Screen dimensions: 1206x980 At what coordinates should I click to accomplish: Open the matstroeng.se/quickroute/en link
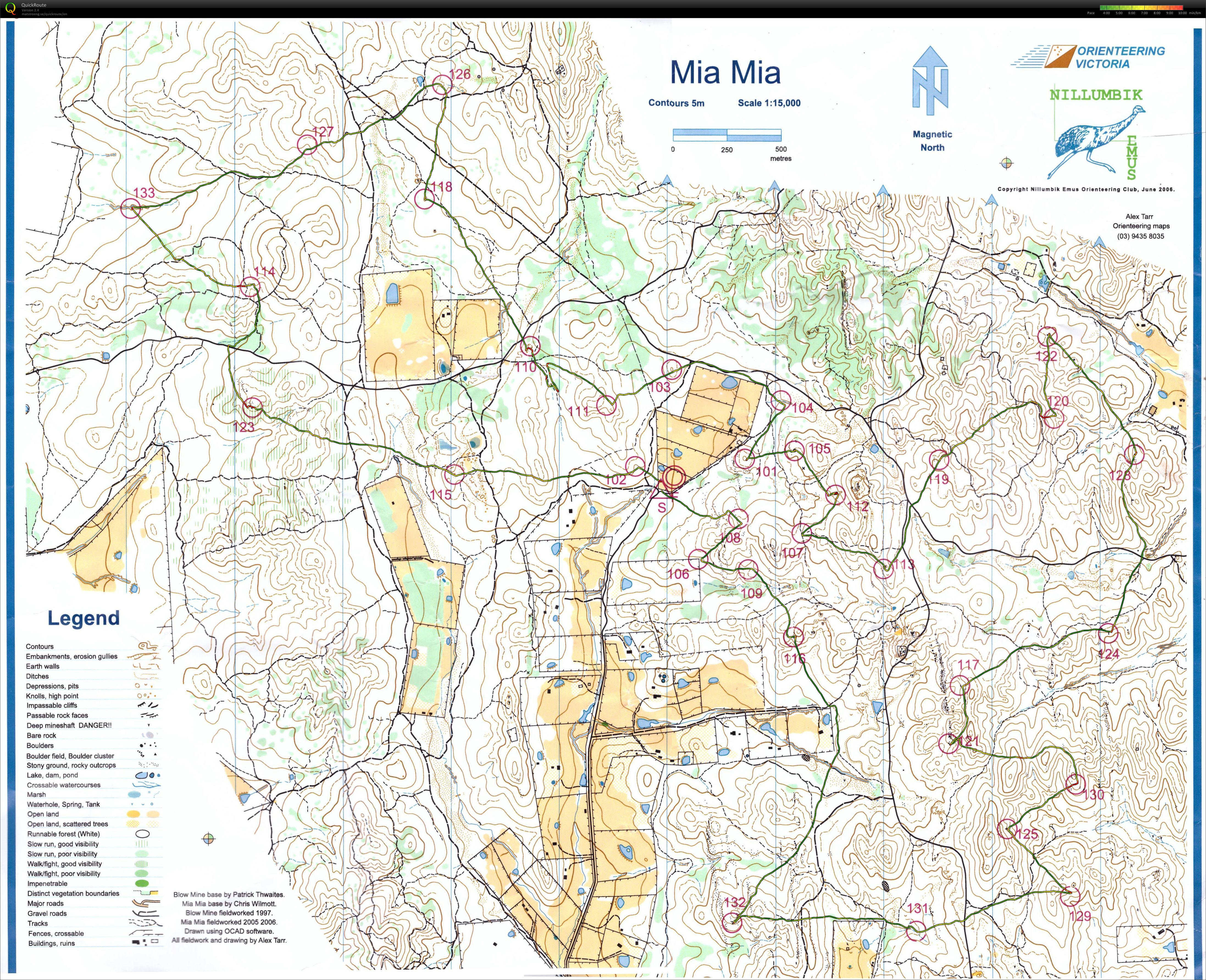[x=44, y=13]
